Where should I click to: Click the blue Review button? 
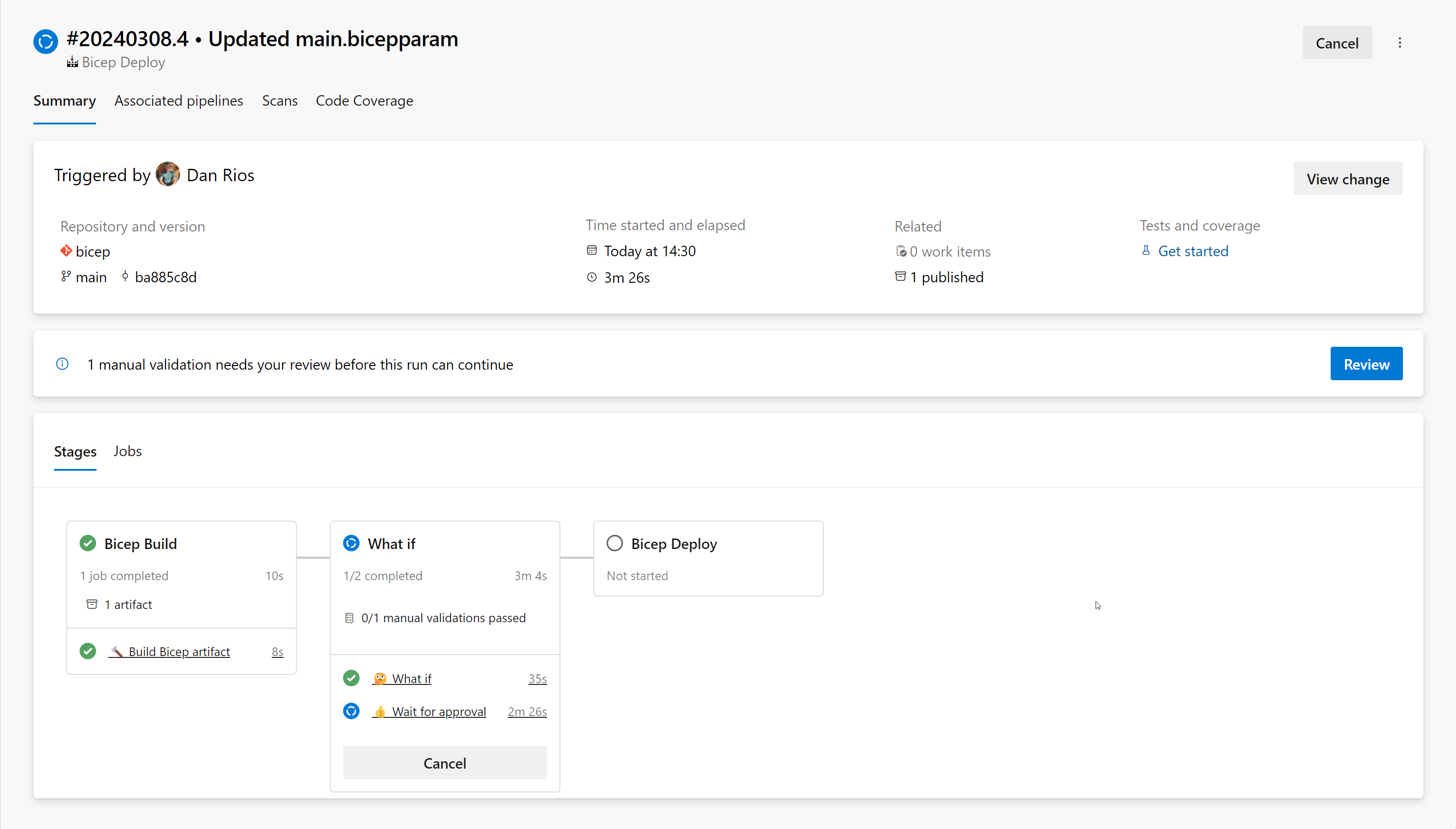1367,364
